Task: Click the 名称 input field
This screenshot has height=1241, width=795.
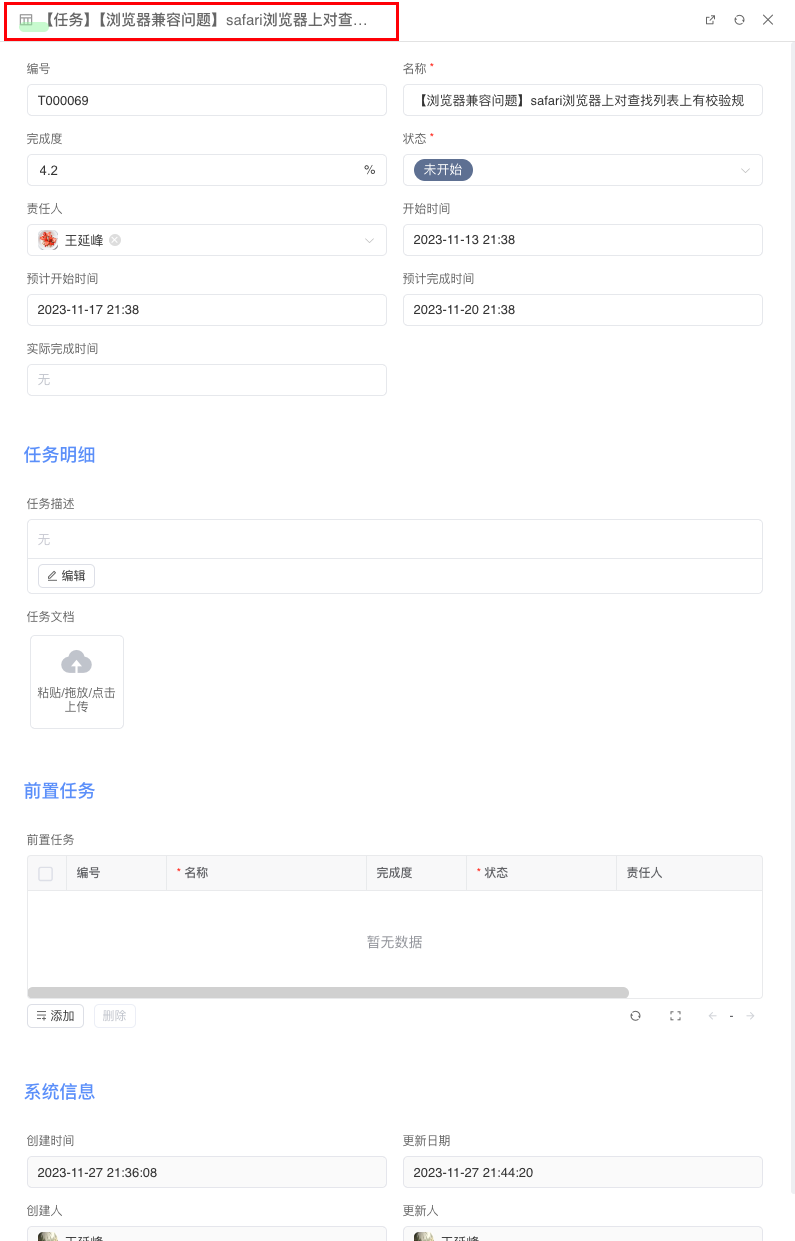Action: coord(583,100)
